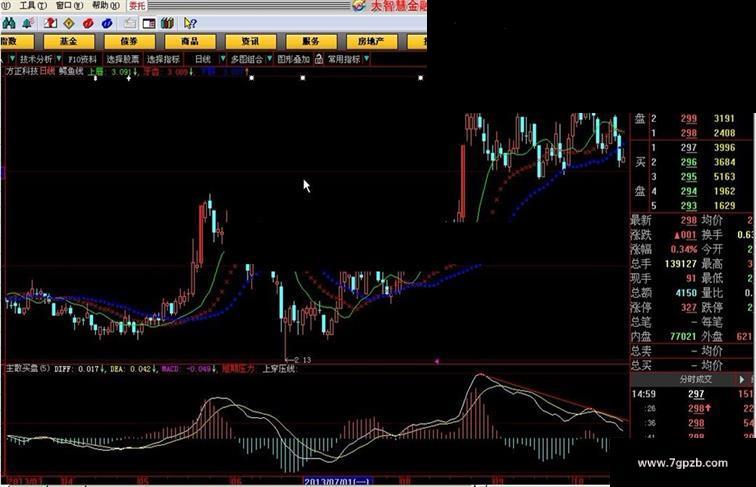This screenshot has height=487, width=756.
Task: Click the sell-2 price 299
Action: point(688,118)
